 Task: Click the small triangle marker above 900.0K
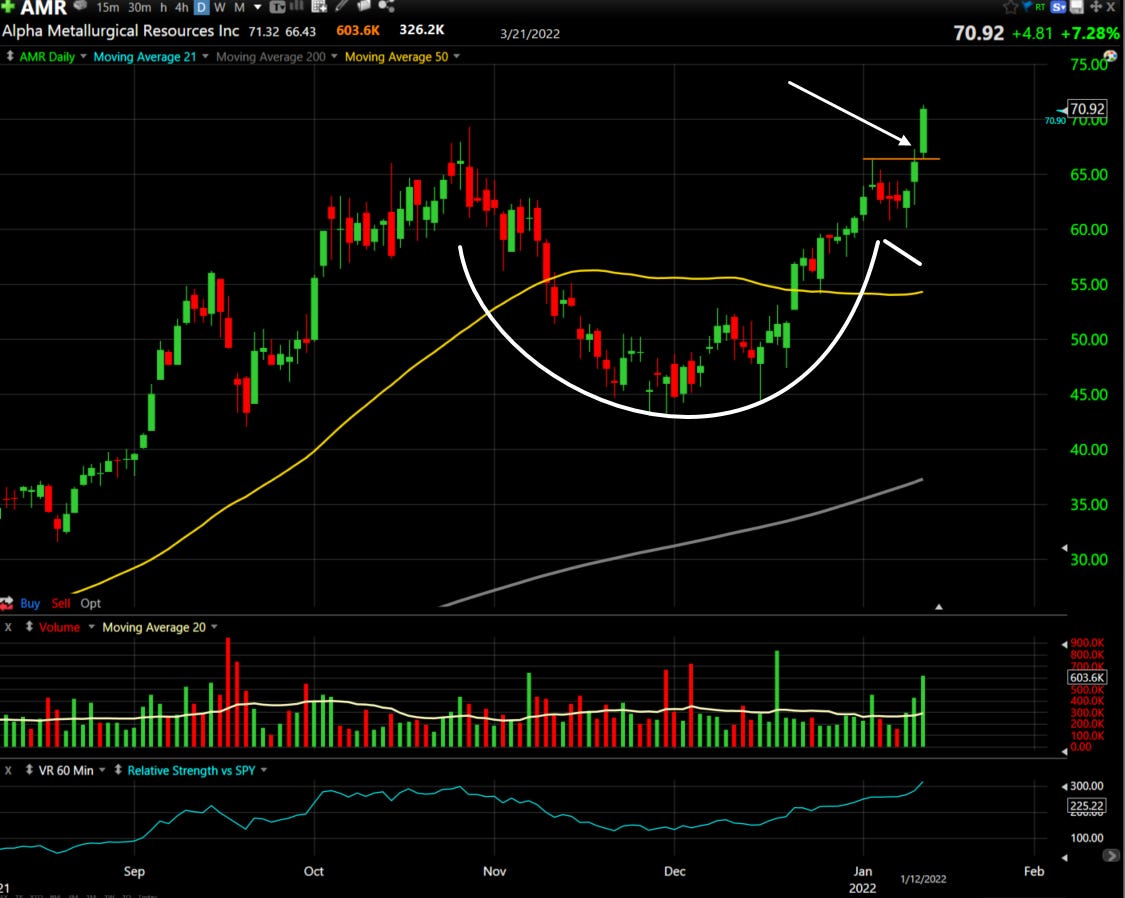pos(1064,644)
